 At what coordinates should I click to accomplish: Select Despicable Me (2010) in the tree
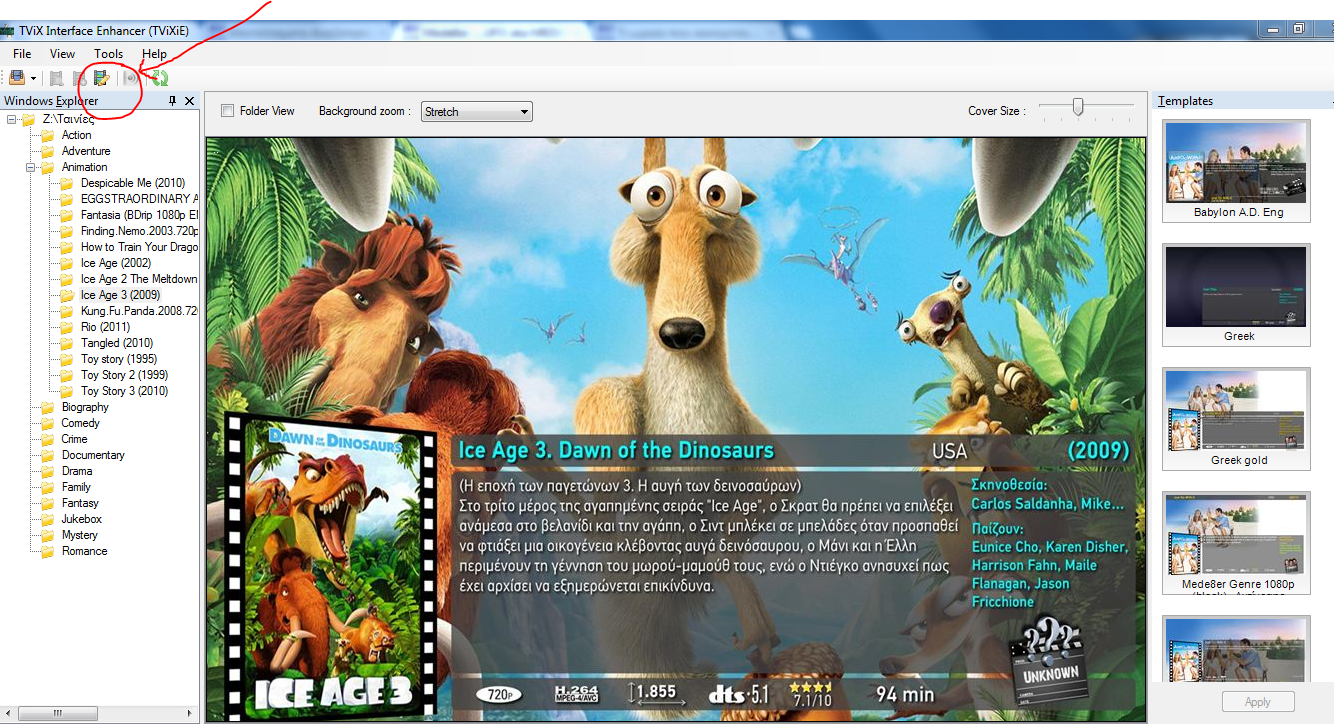pos(133,183)
